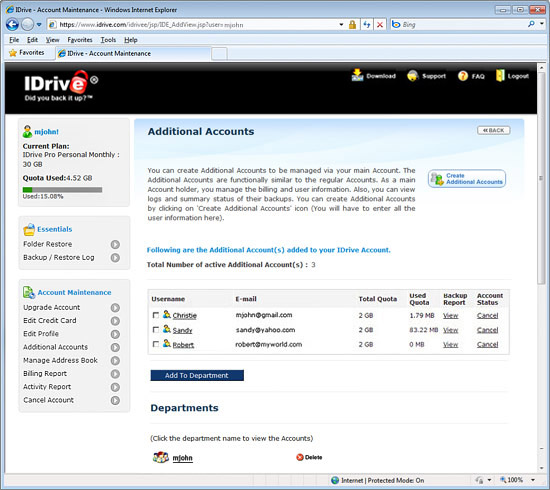Click inside the Bing search box
The height and width of the screenshot is (490, 550).
463,25
